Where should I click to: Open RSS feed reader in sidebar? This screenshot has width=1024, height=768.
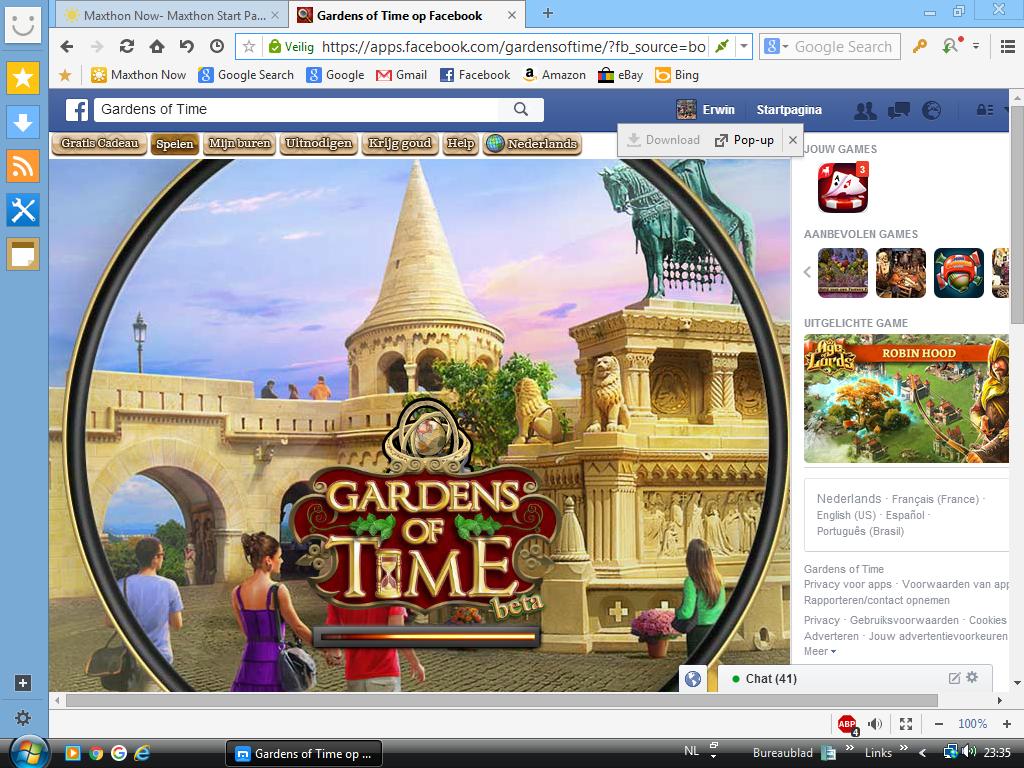23,166
